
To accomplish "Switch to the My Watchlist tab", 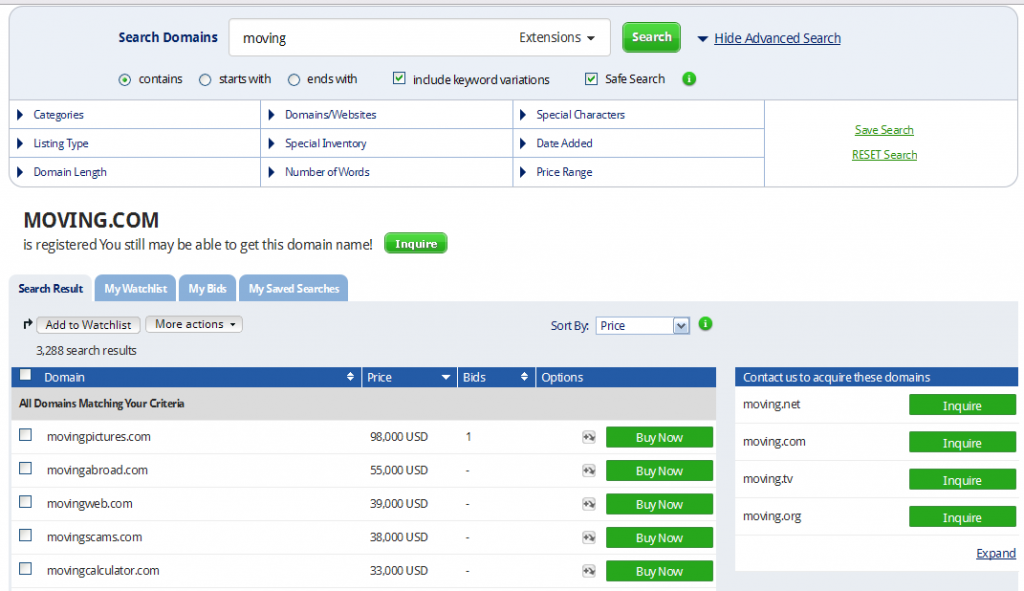I will coord(134,288).
